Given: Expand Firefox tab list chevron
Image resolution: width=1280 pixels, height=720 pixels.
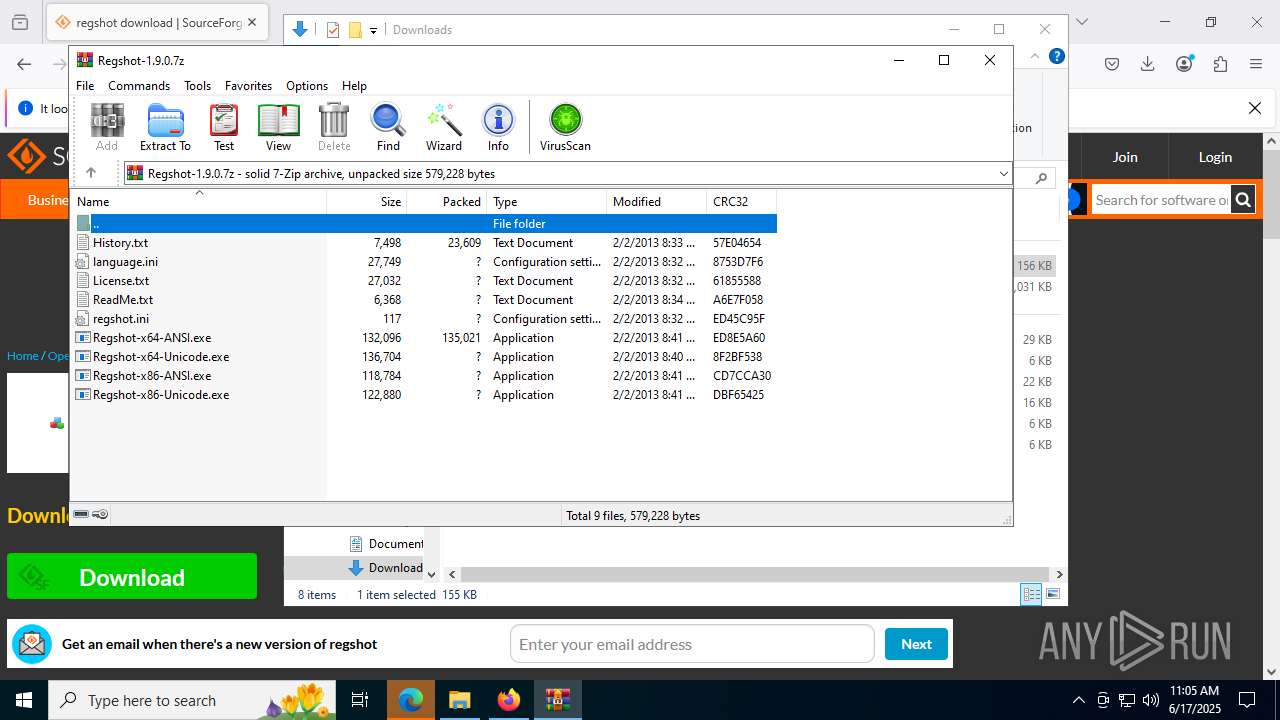Looking at the screenshot, I should click(x=1081, y=22).
